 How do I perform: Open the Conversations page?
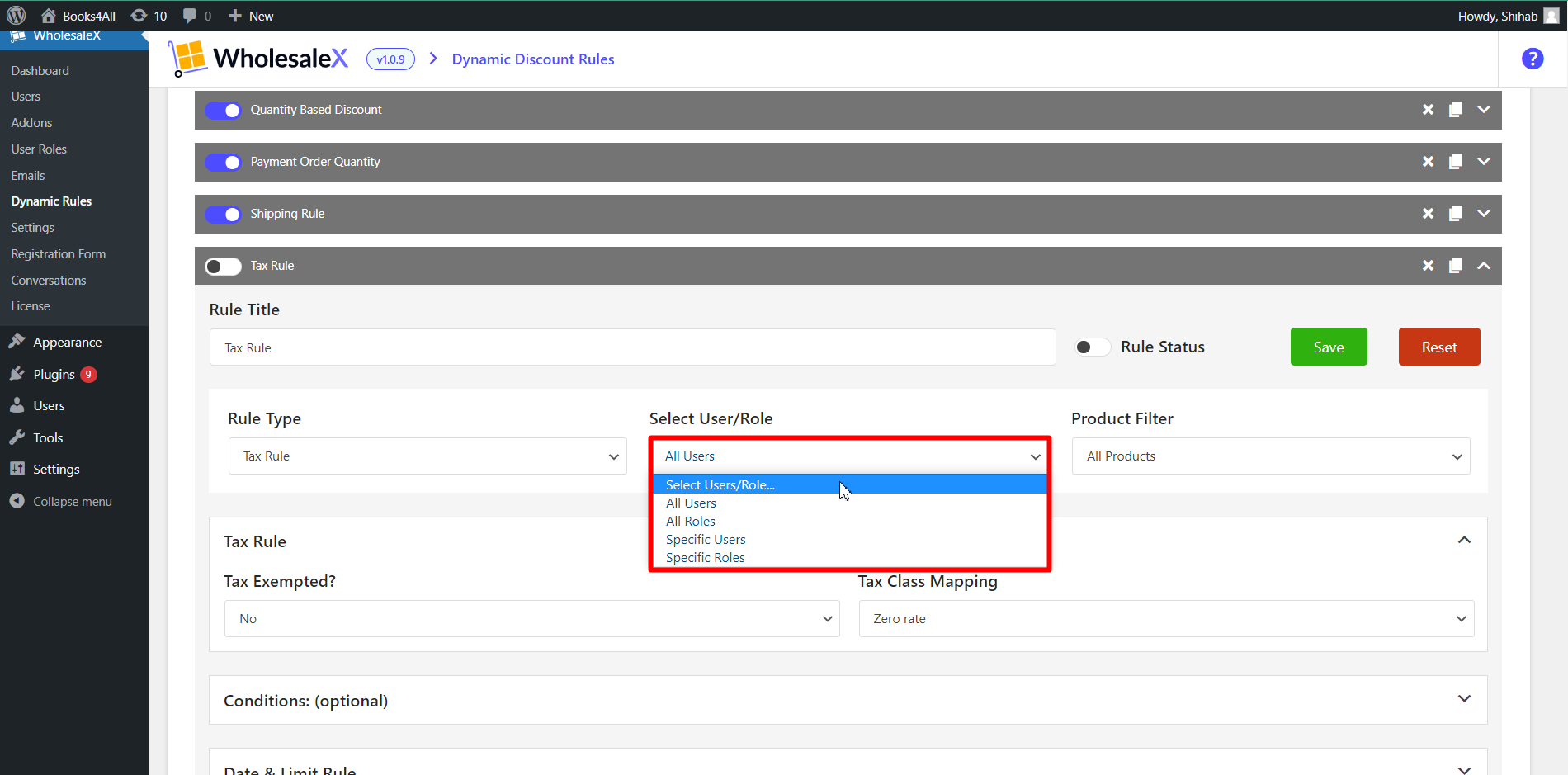pos(49,281)
